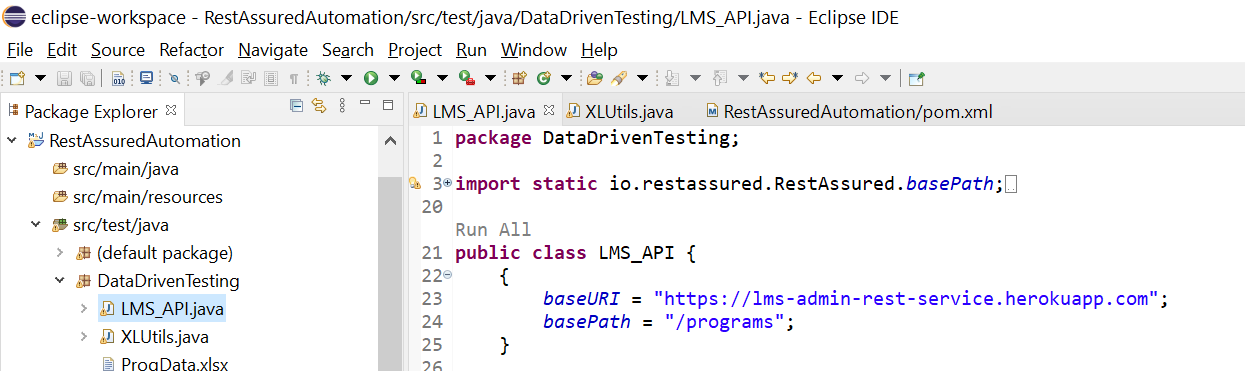Maximize the Package Explorer panel
Viewport: 1245px width, 371px height.
pyautogui.click(x=388, y=104)
